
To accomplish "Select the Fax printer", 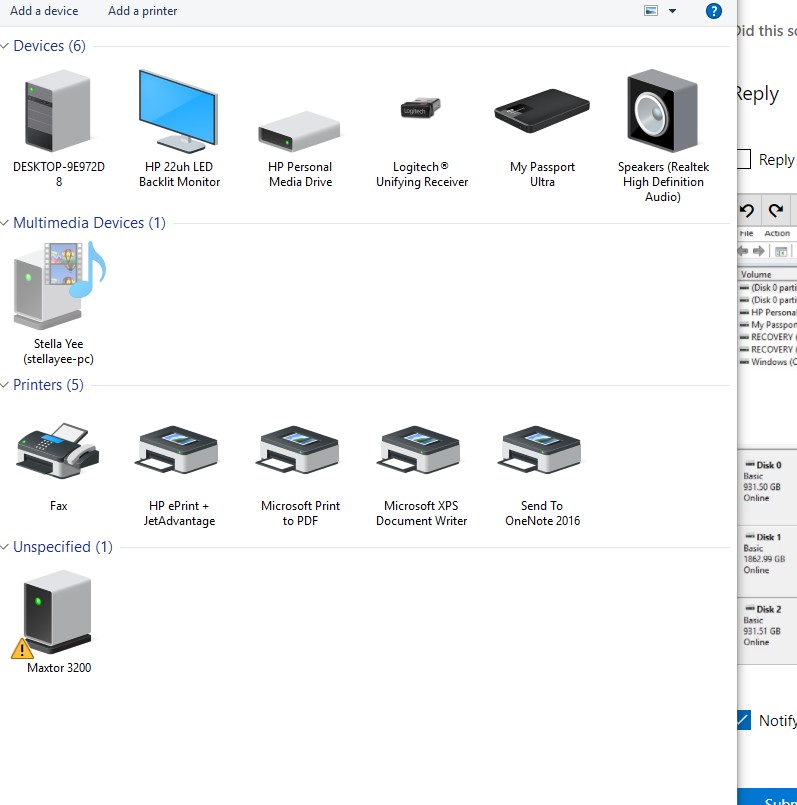I will [x=59, y=466].
